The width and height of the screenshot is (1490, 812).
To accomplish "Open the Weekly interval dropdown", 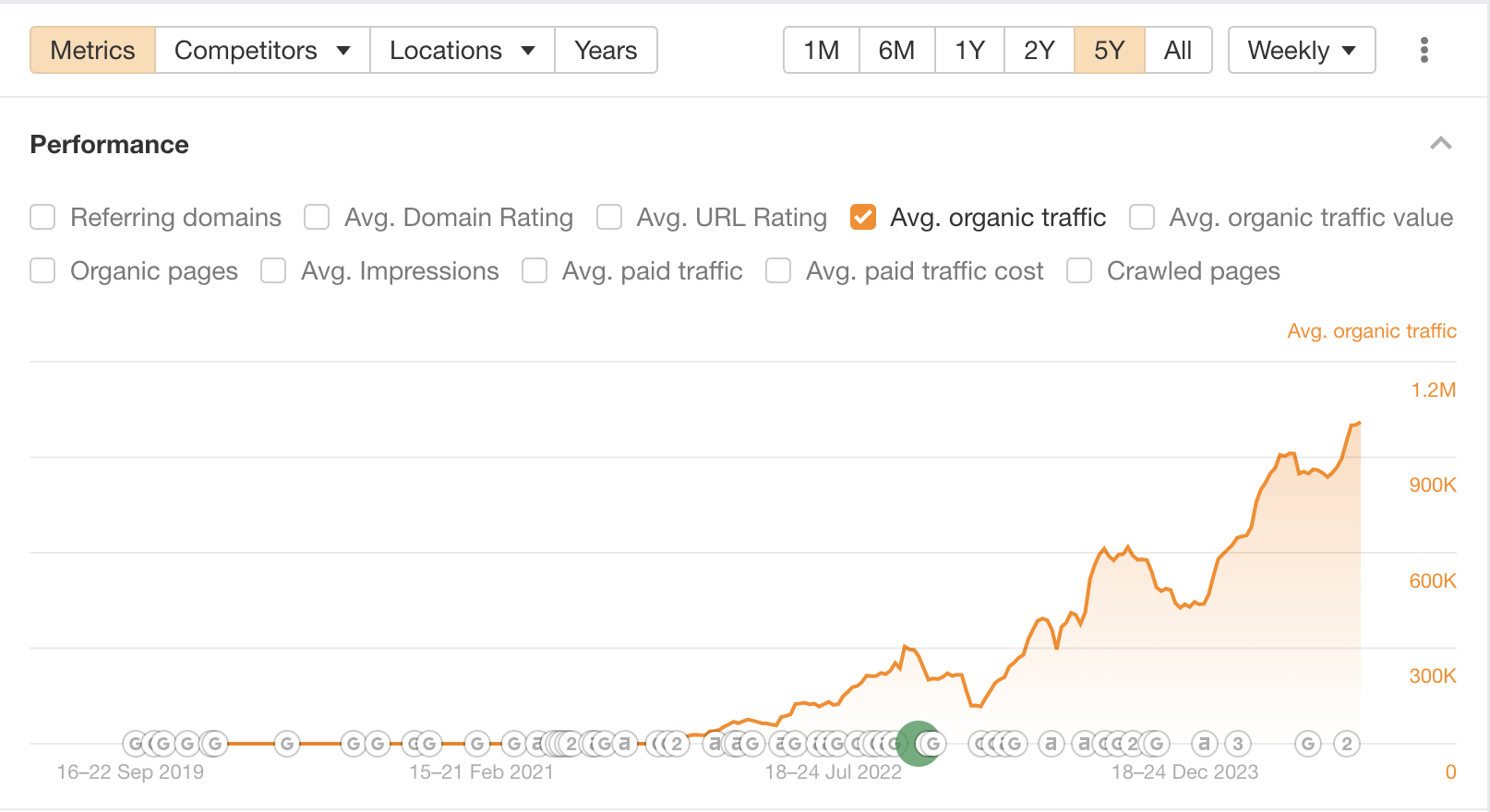I will click(x=1301, y=50).
